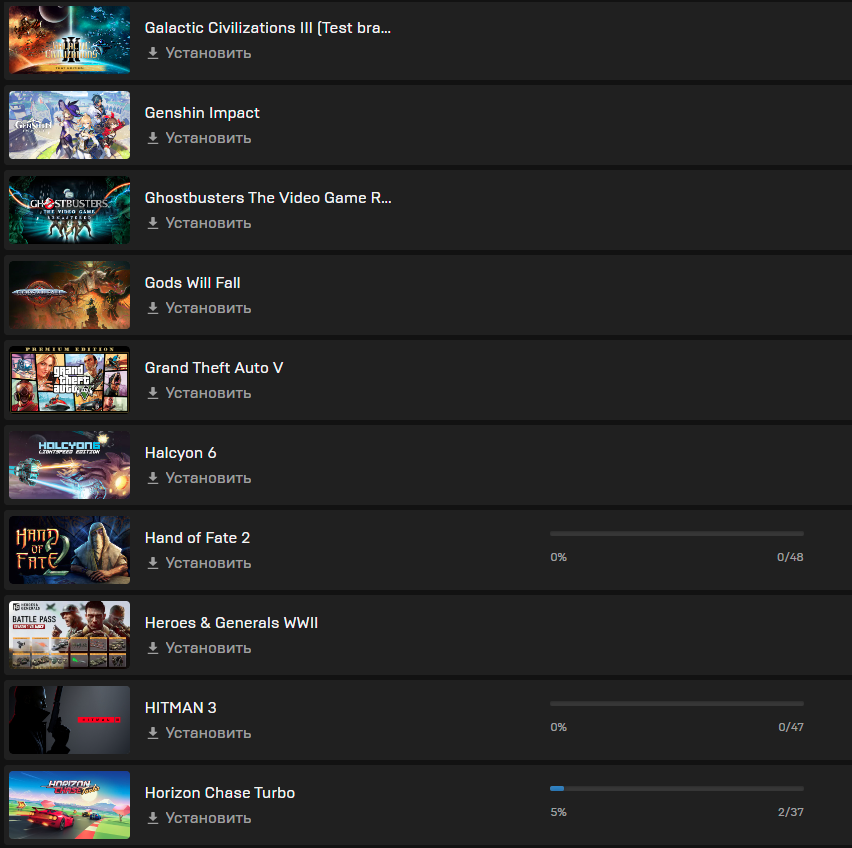The width and height of the screenshot is (852, 848).
Task: Click download icon under Hand of Fate 2
Action: pos(153,563)
